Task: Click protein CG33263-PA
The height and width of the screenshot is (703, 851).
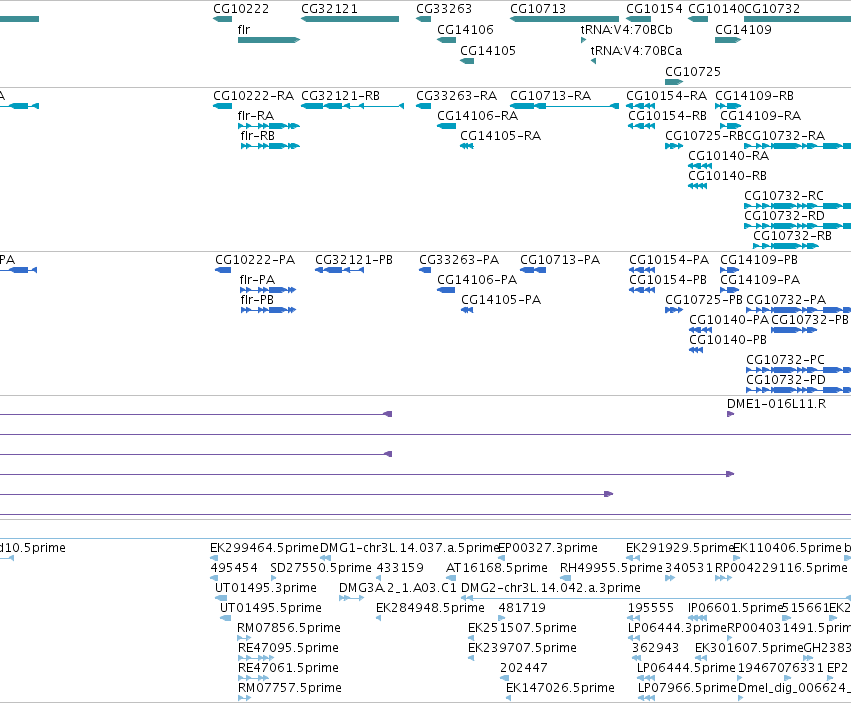Action: coord(459,260)
